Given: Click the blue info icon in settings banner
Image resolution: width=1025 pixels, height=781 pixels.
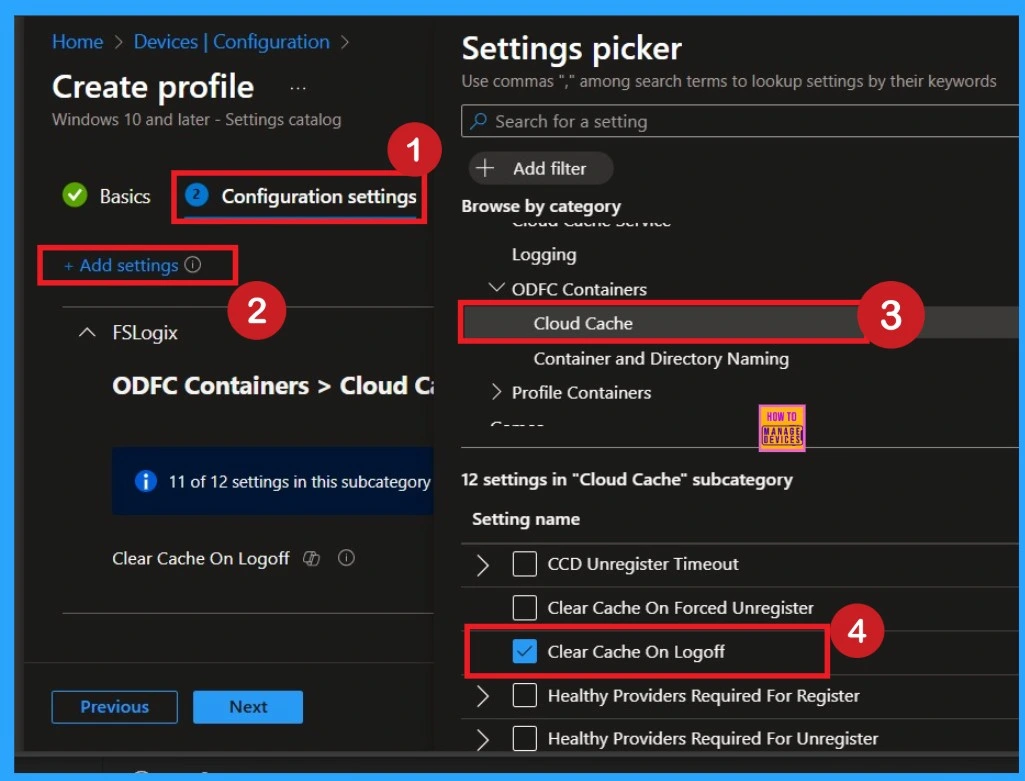Looking at the screenshot, I should pos(145,482).
